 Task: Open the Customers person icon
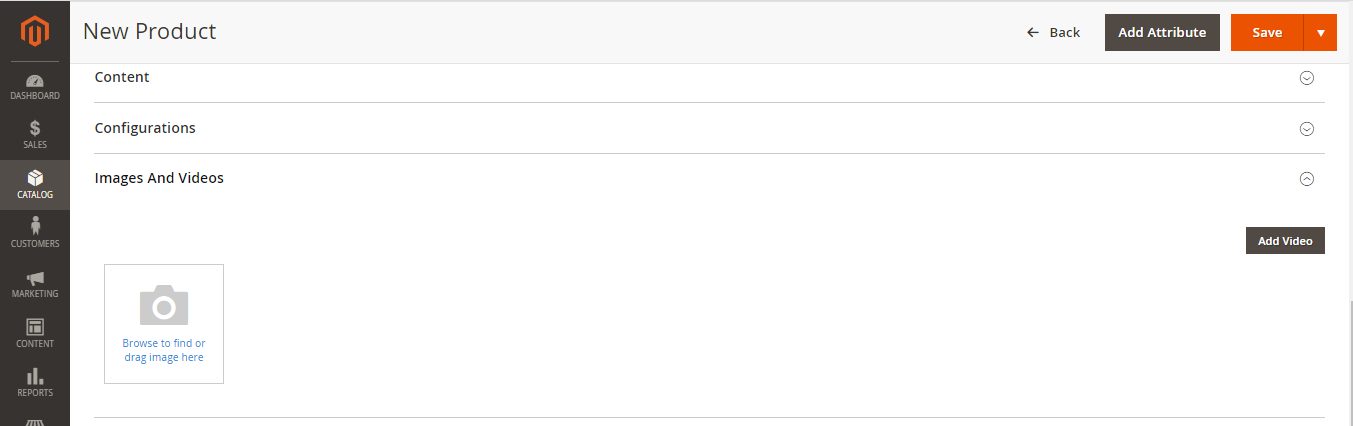35,227
